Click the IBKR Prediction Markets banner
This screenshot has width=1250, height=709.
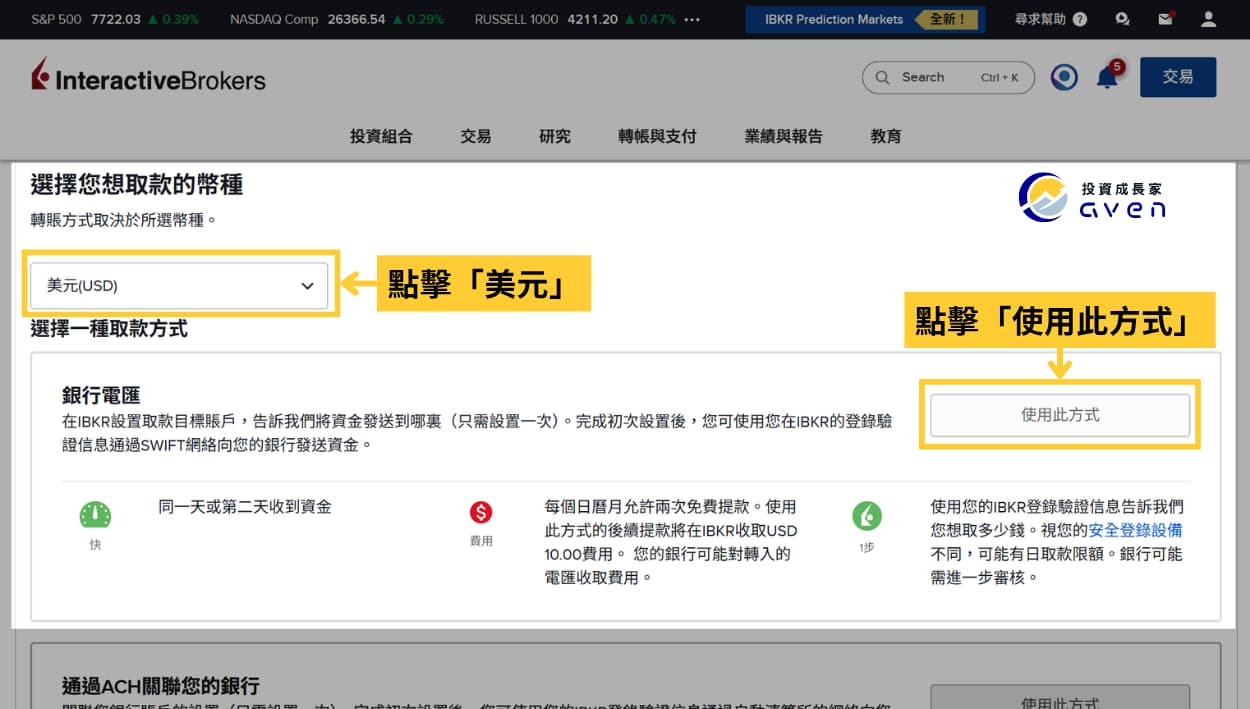coord(865,19)
